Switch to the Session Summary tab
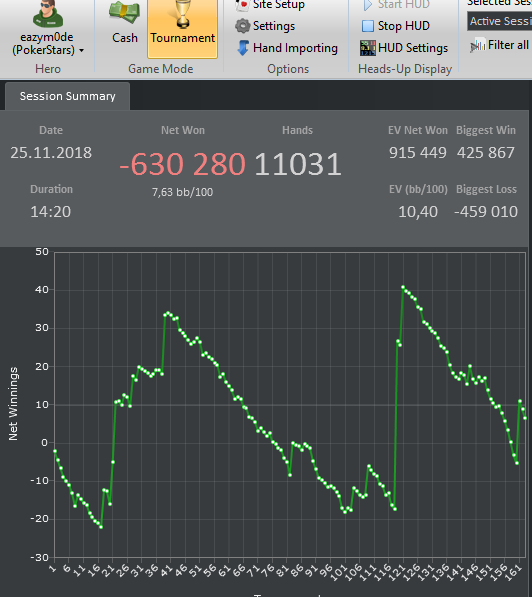Screen dimensions: 532x597 [x=67, y=96]
